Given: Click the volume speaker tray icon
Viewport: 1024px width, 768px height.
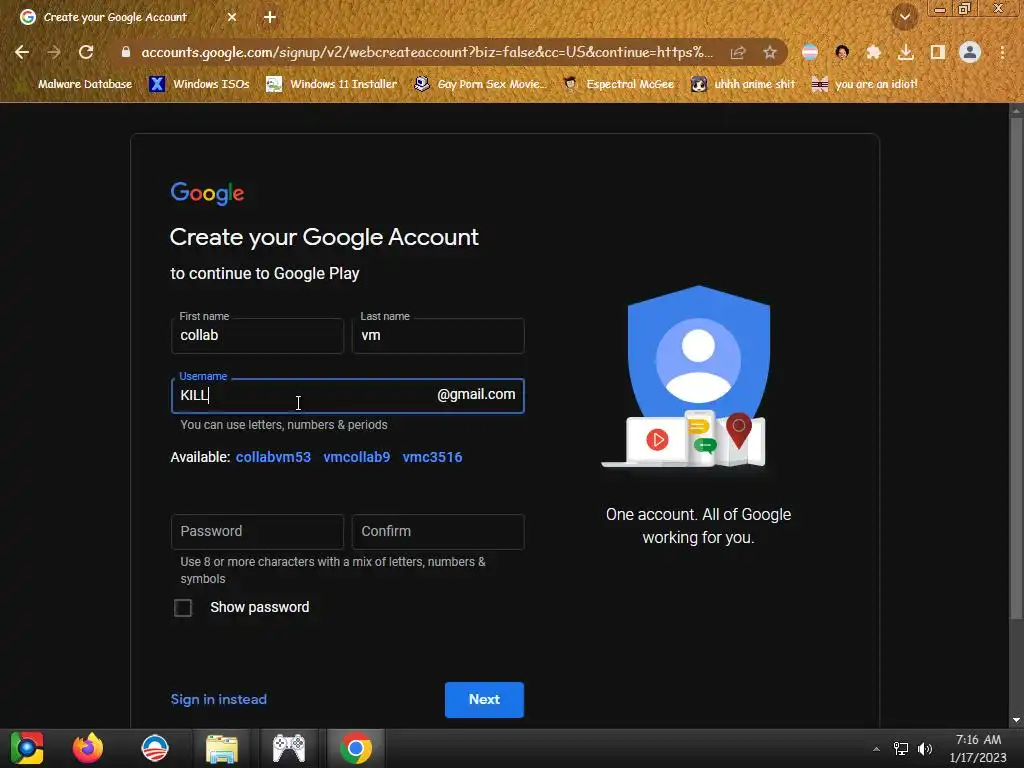Looking at the screenshot, I should [x=925, y=749].
